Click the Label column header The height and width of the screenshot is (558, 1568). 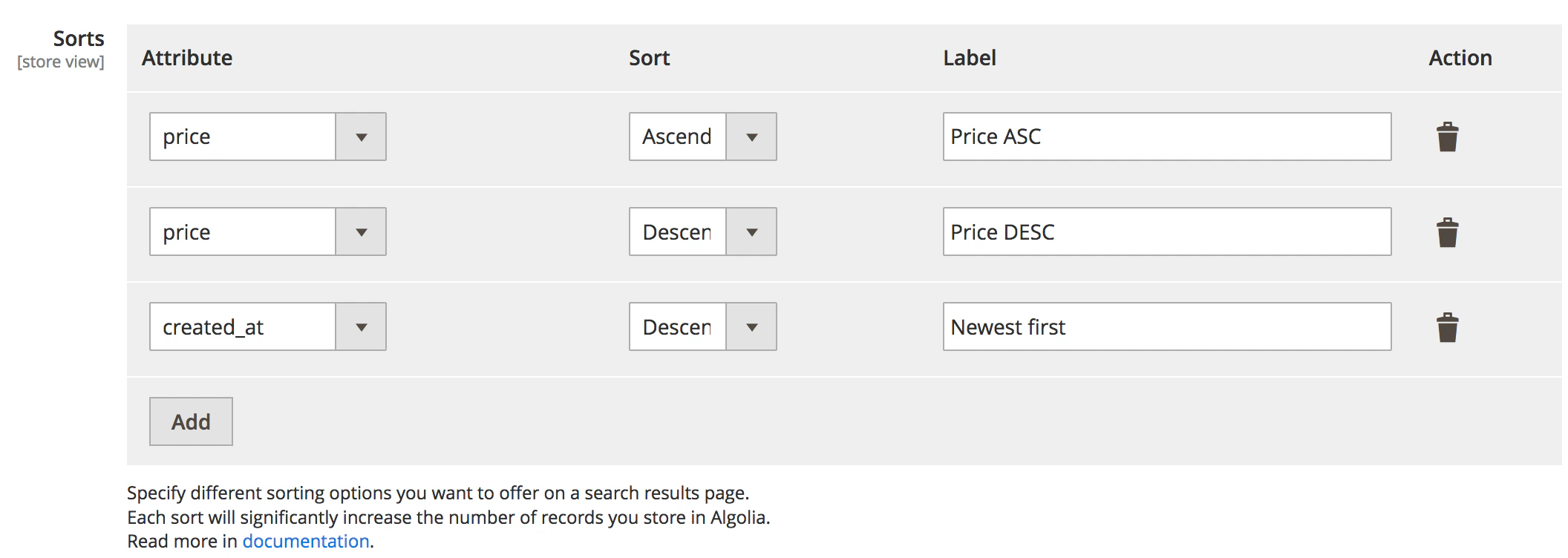(x=970, y=57)
